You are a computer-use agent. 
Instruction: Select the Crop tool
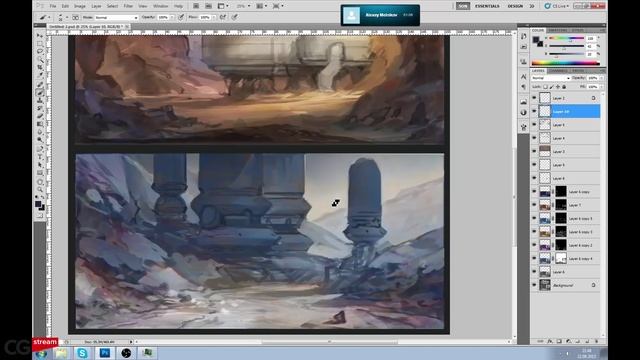[x=40, y=67]
